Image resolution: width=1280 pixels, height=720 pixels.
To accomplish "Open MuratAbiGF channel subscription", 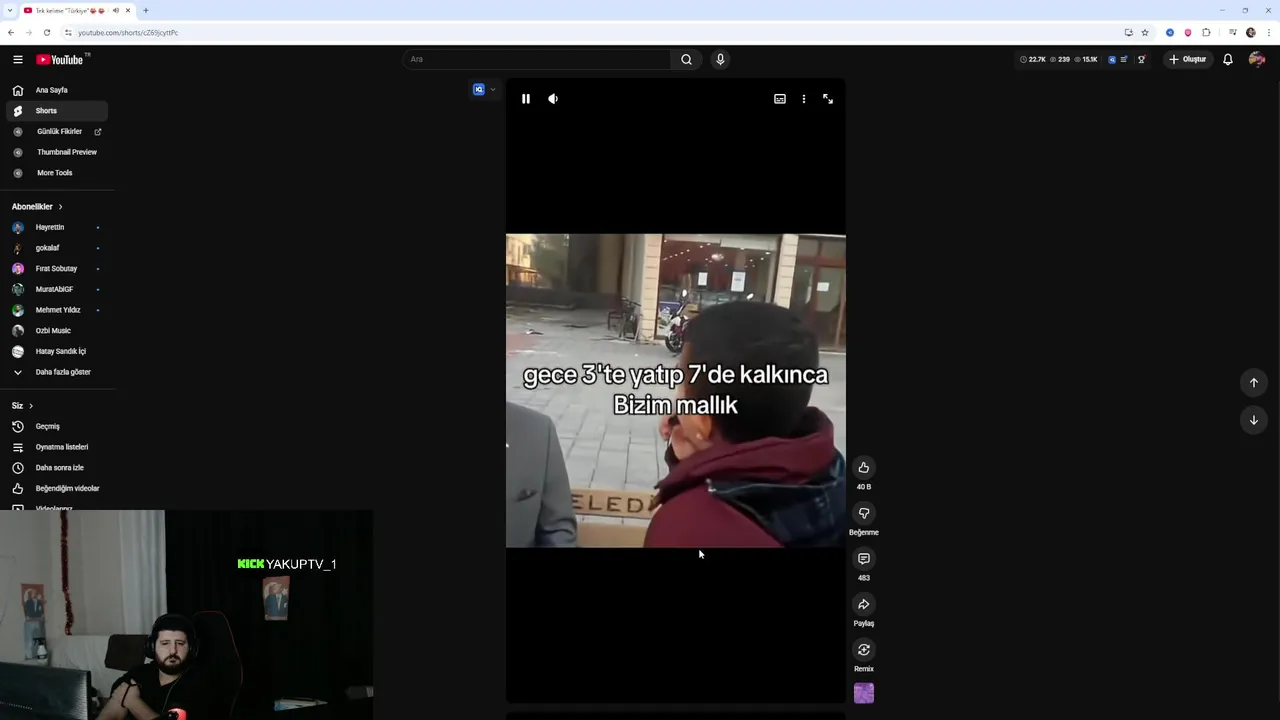I will pyautogui.click(x=57, y=289).
